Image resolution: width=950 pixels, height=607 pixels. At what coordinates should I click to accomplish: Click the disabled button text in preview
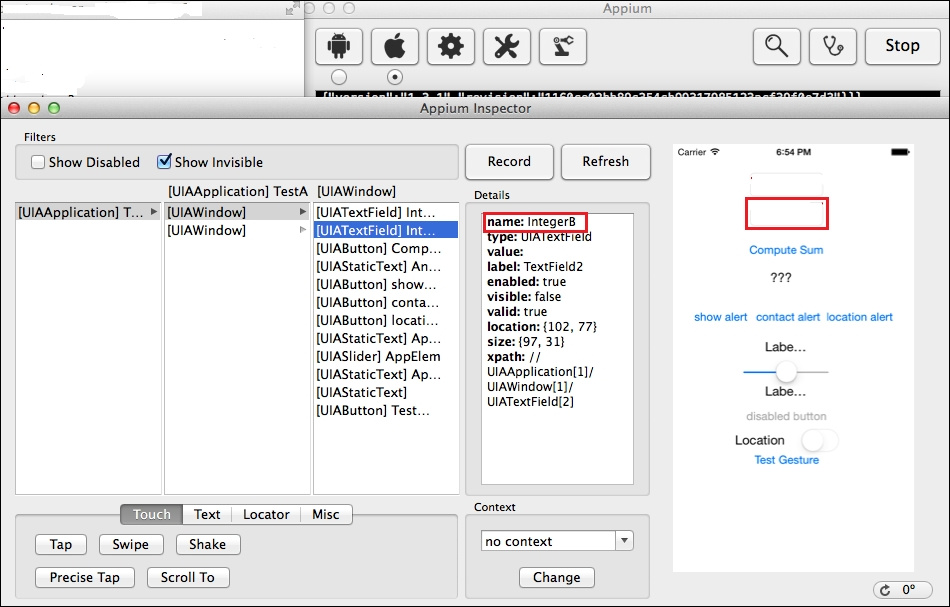click(786, 416)
